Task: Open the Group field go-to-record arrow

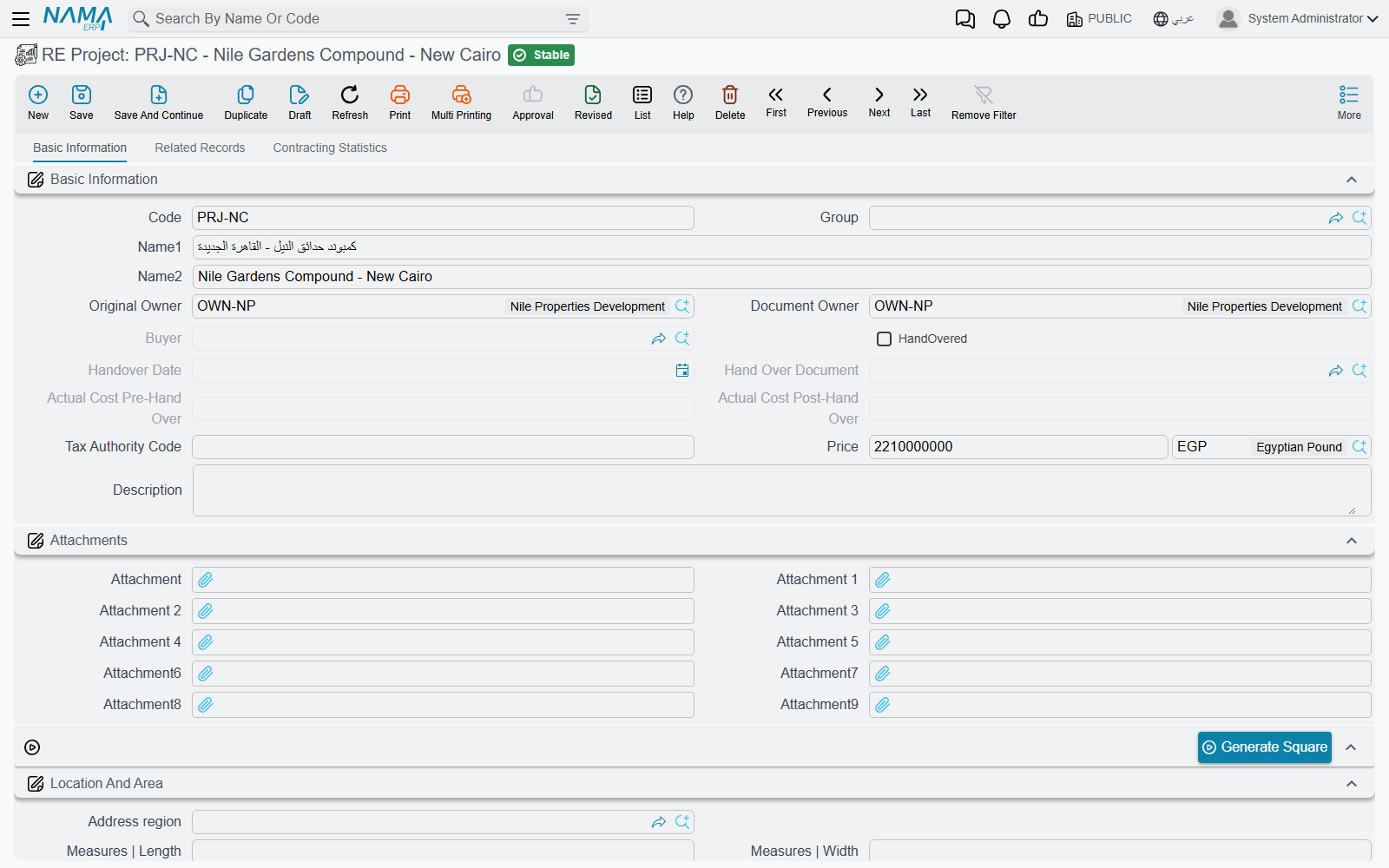Action: 1336,218
